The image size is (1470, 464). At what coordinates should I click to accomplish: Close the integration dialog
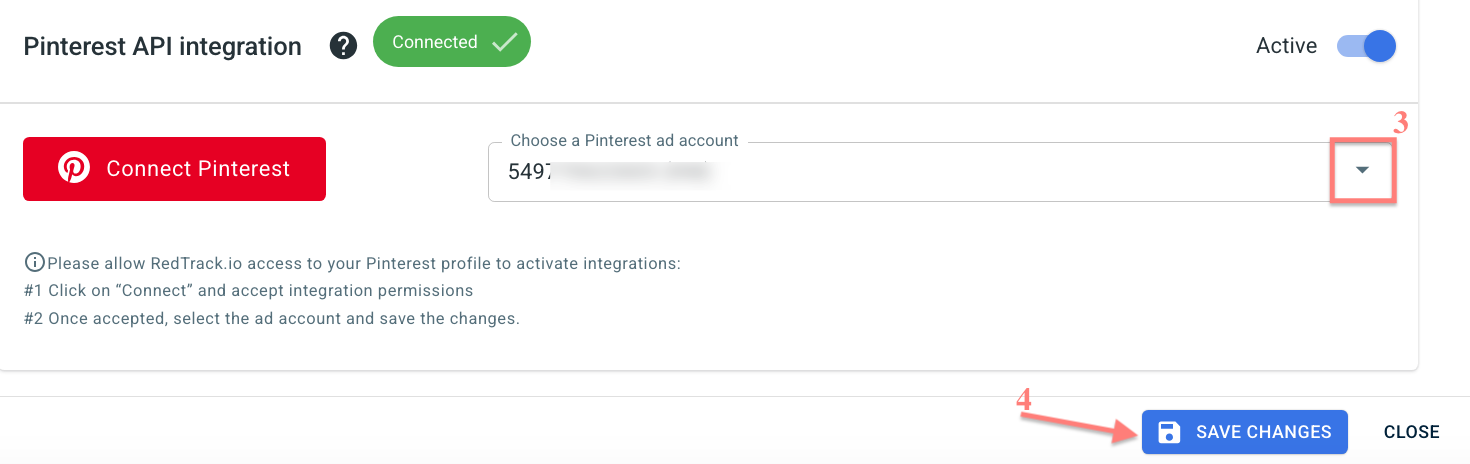point(1411,432)
